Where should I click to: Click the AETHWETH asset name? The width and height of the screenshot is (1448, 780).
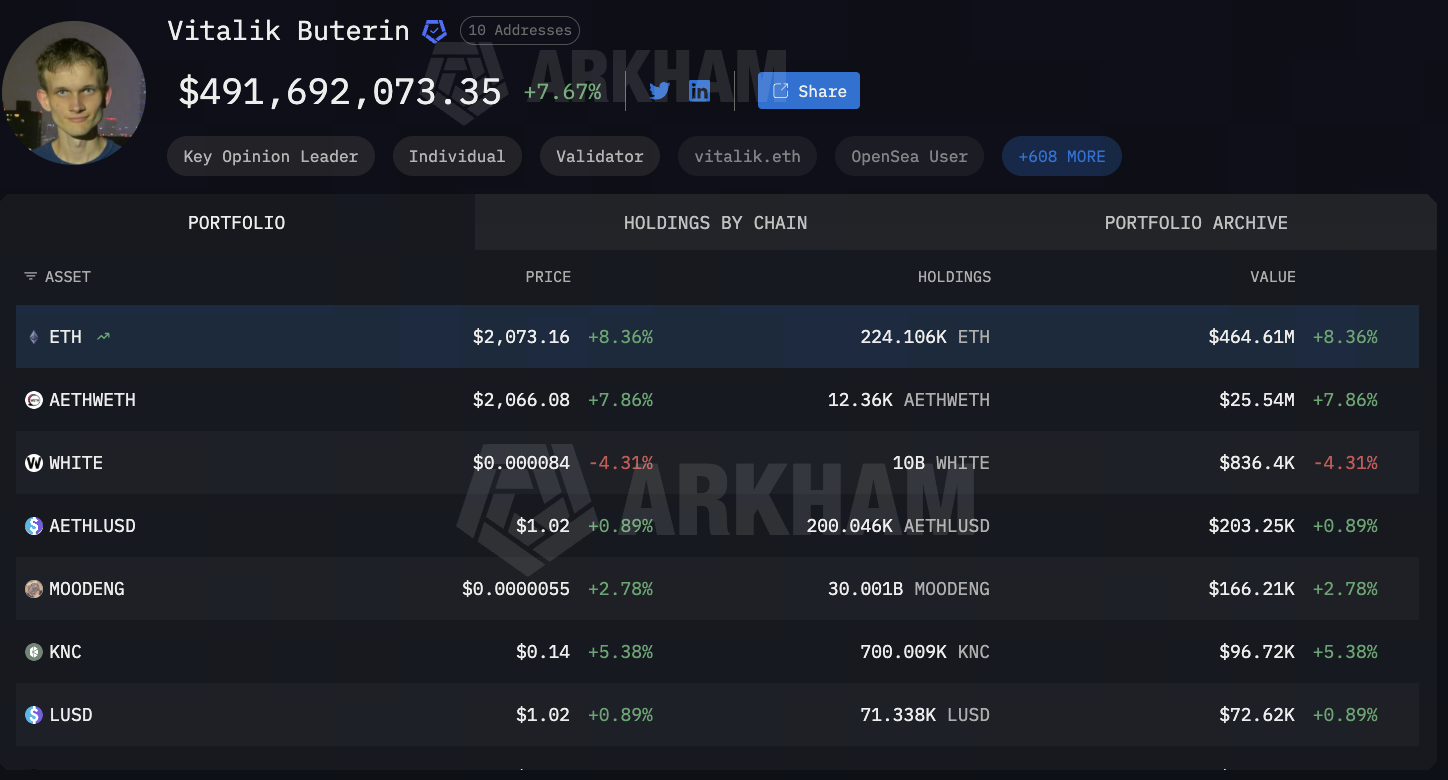click(x=93, y=400)
